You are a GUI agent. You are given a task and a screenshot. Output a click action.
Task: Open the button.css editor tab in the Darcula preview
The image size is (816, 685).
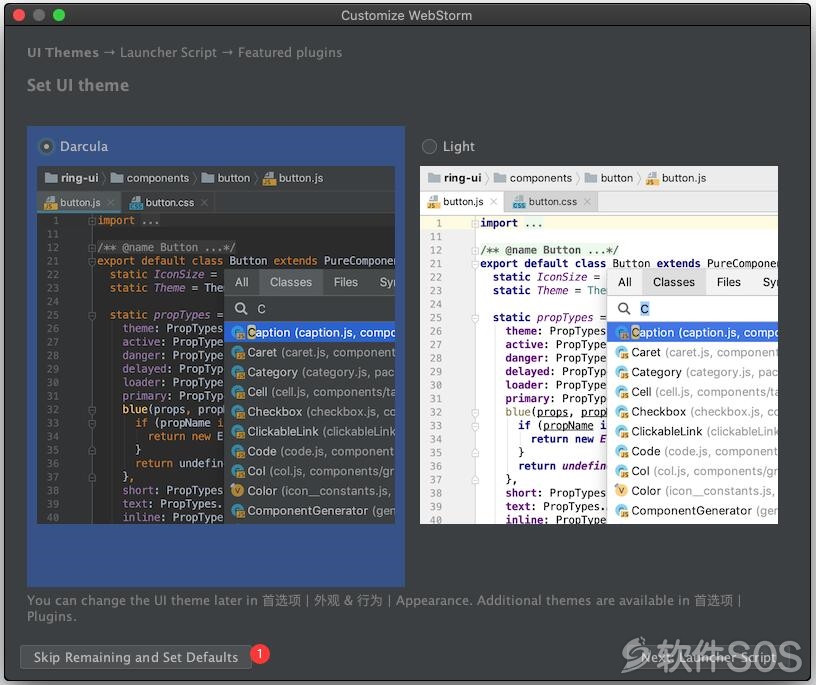[168, 202]
